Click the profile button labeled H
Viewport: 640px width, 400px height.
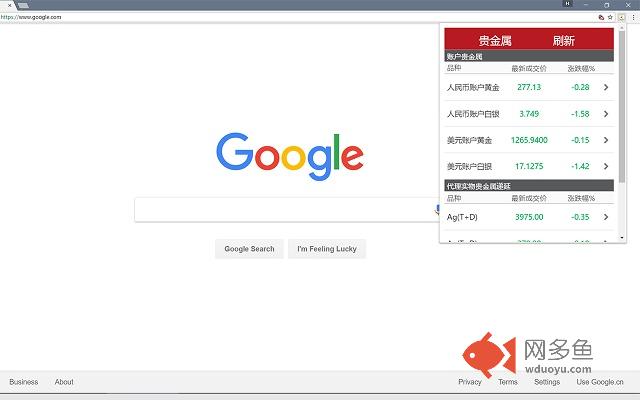pyautogui.click(x=567, y=3)
